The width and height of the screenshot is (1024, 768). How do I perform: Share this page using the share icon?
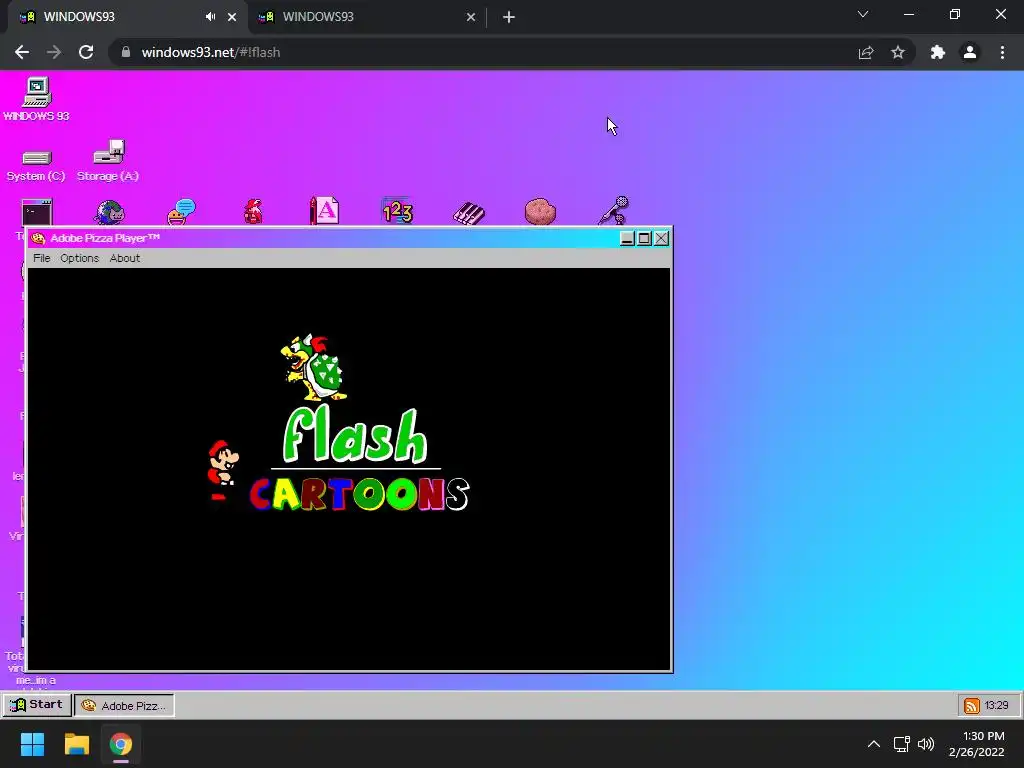(x=866, y=53)
